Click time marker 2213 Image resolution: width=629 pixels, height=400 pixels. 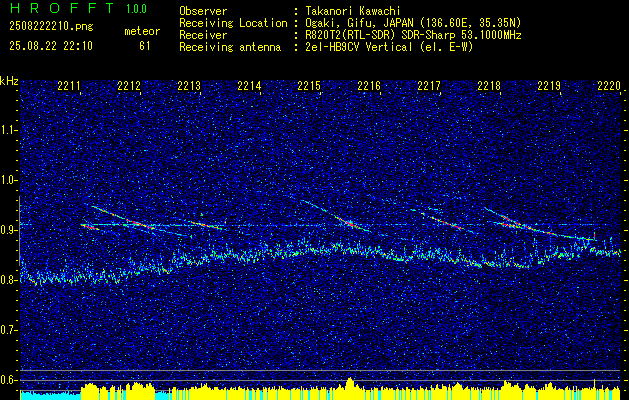(x=189, y=86)
